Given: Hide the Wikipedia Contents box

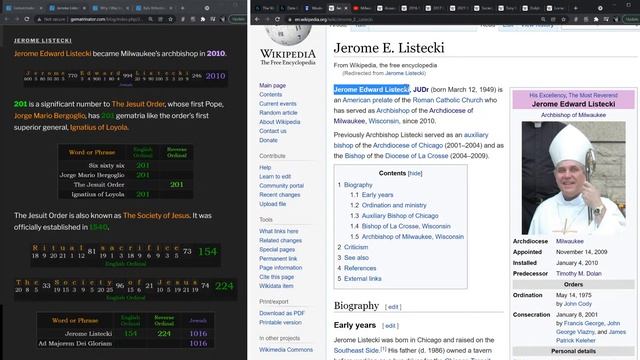Looking at the screenshot, I should coord(415,173).
